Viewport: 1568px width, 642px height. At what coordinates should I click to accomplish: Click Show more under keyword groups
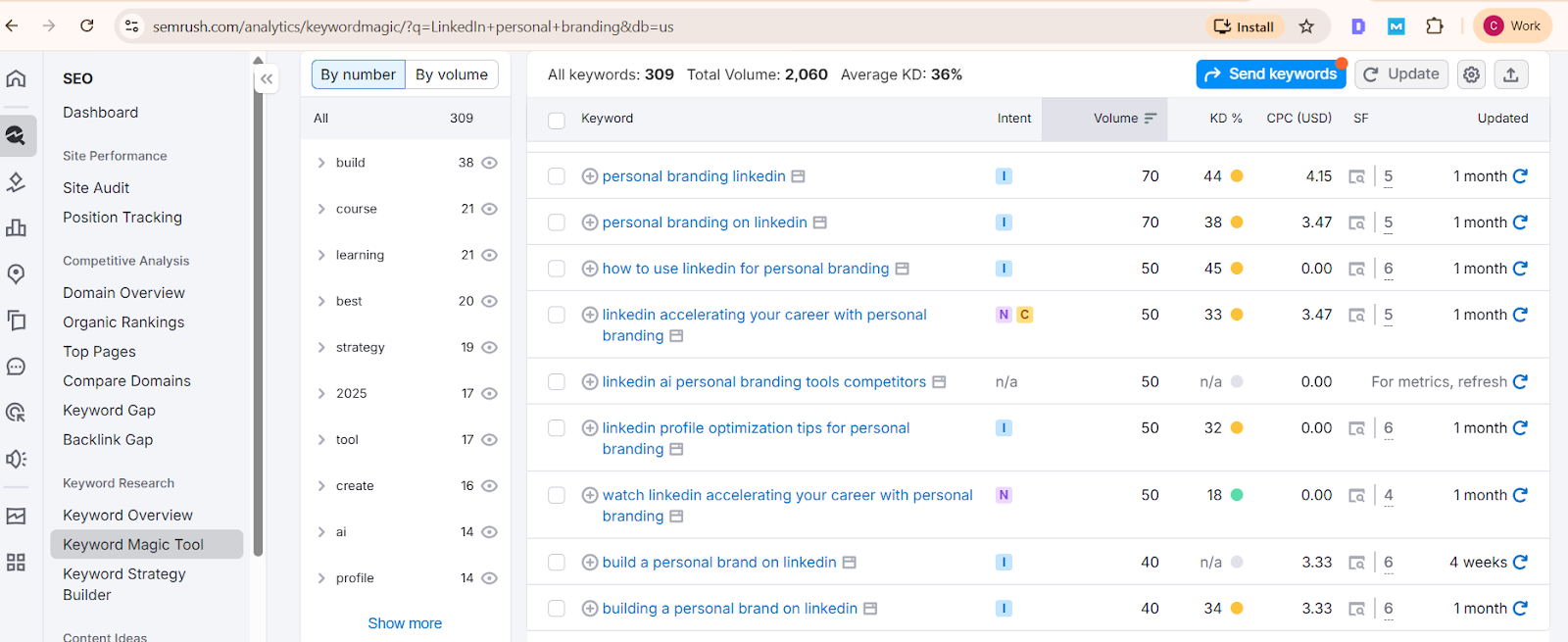(x=405, y=623)
